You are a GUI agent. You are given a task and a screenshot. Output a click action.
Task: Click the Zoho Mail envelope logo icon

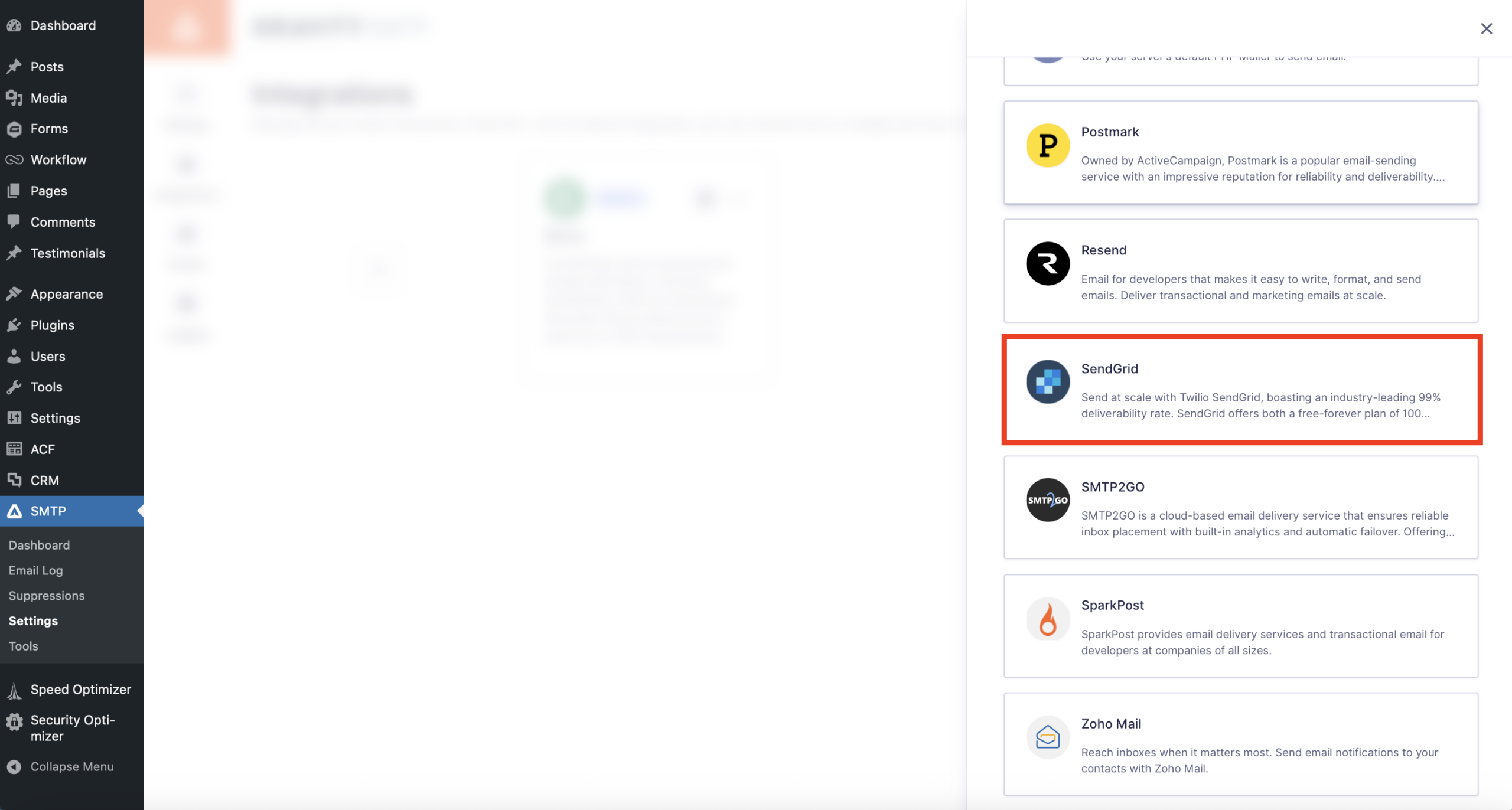(x=1047, y=737)
